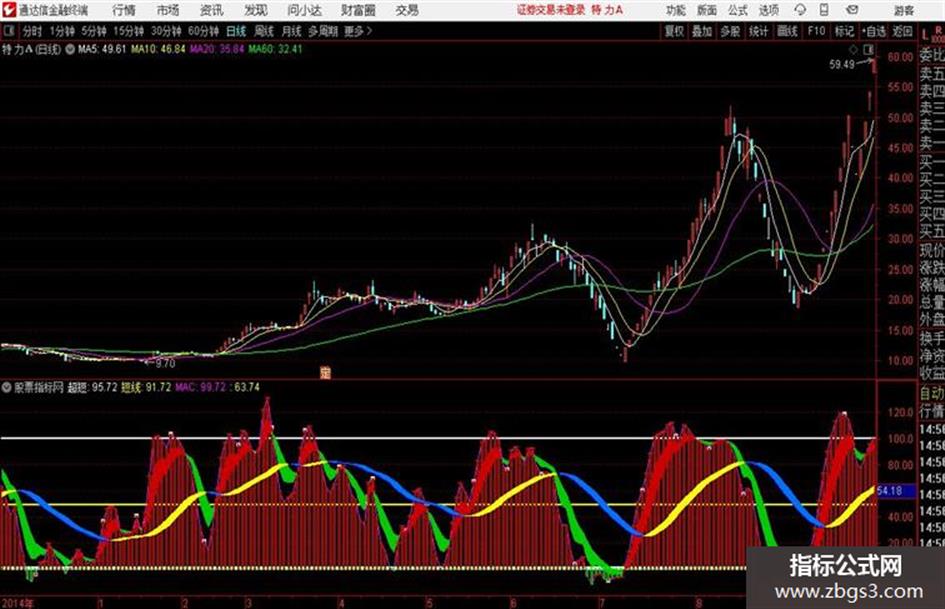Image resolution: width=945 pixels, height=609 pixels.
Task: Click the 短线: 91.72 indicator value
Action: click(146, 387)
